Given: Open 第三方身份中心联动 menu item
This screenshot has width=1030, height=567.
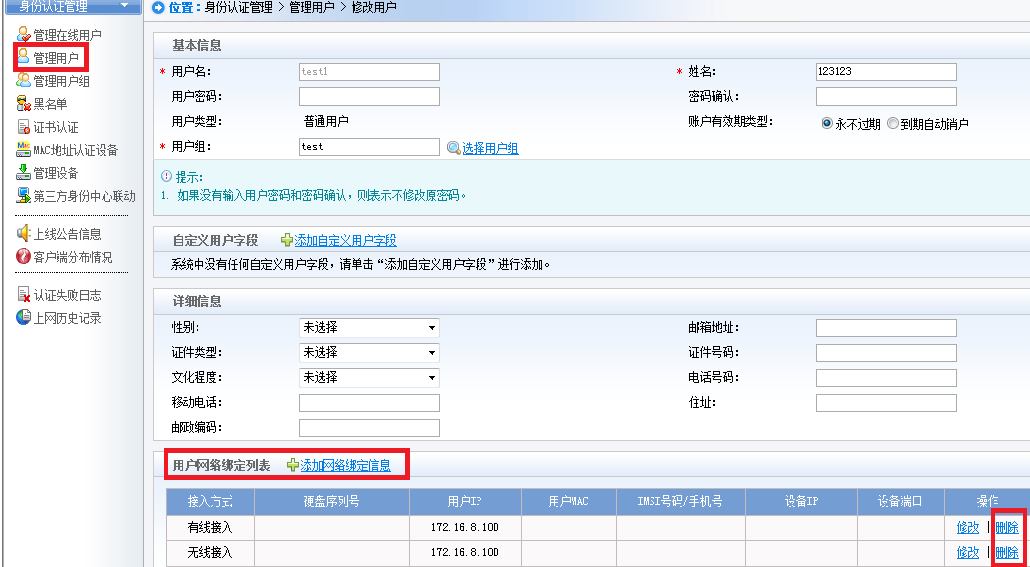Looking at the screenshot, I should pyautogui.click(x=84, y=196).
